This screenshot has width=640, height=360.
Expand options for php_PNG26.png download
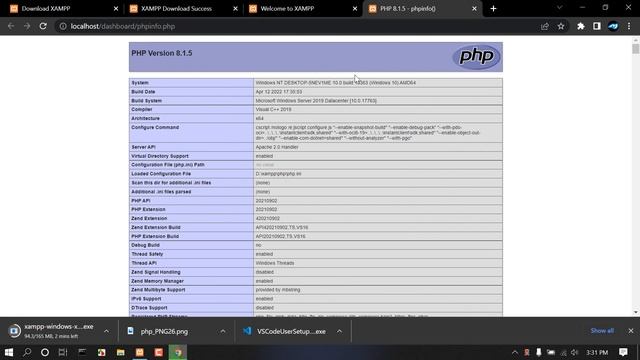click(223, 331)
